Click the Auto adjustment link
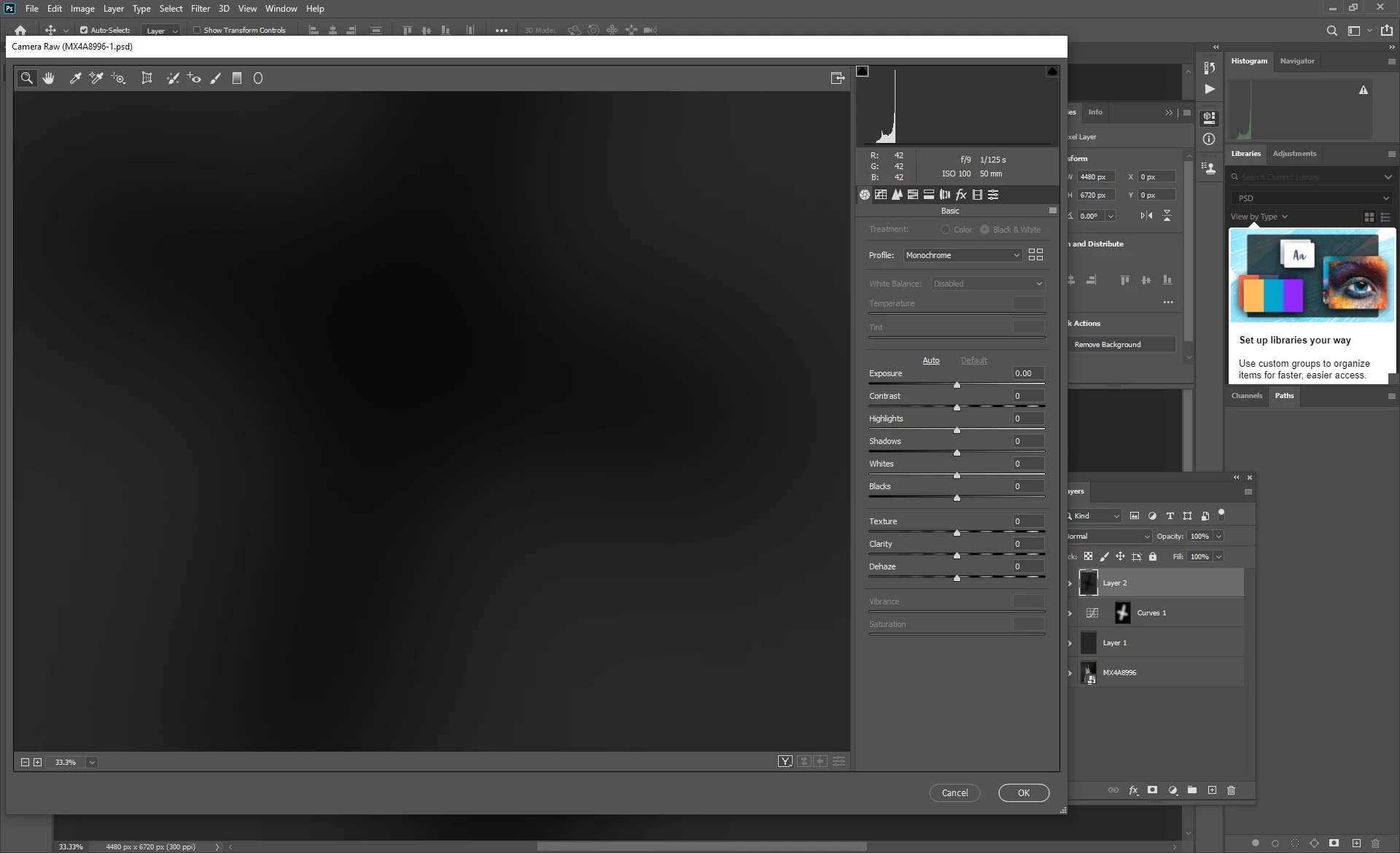The image size is (1400, 853). (930, 360)
